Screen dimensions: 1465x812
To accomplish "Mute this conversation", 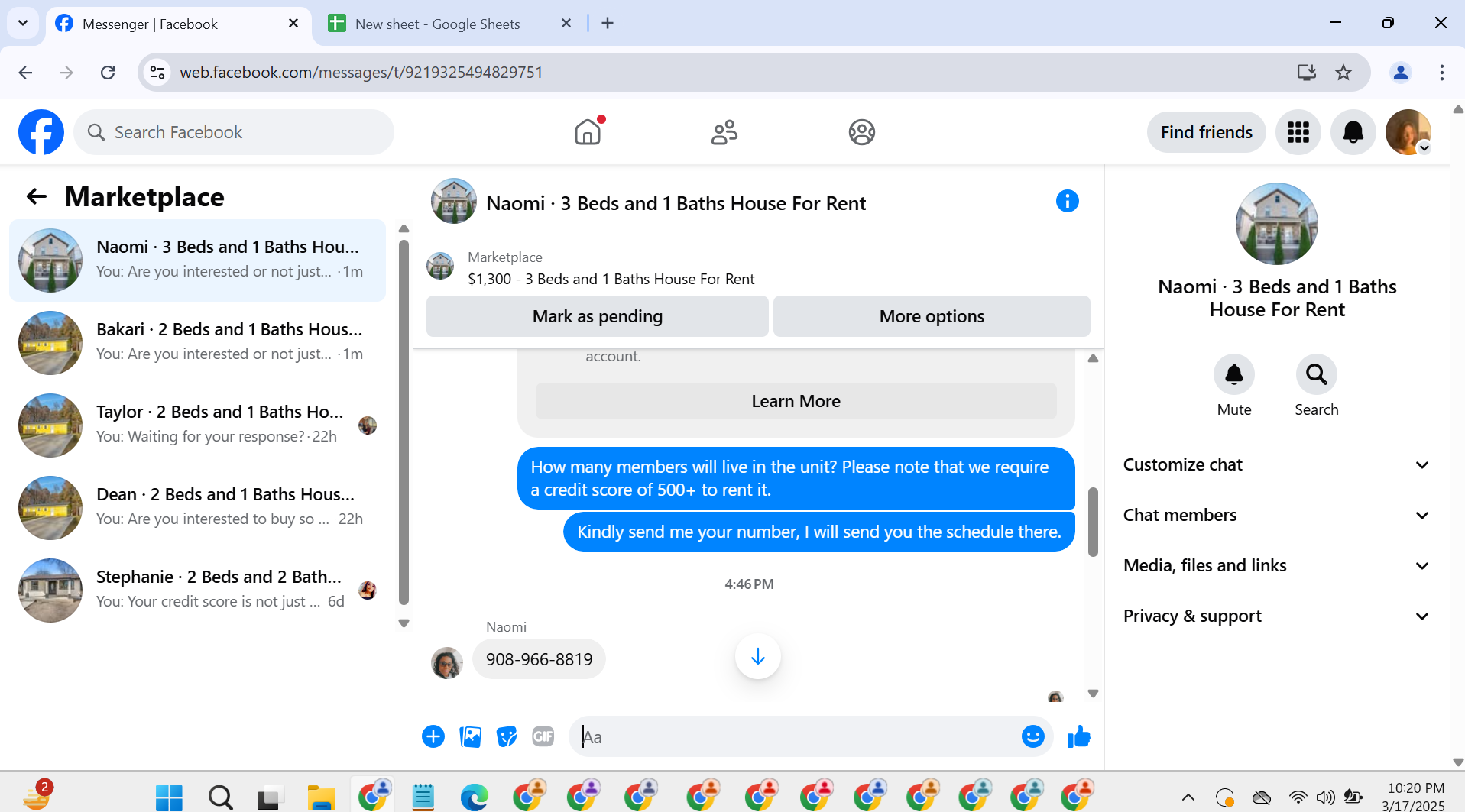I will (x=1234, y=374).
